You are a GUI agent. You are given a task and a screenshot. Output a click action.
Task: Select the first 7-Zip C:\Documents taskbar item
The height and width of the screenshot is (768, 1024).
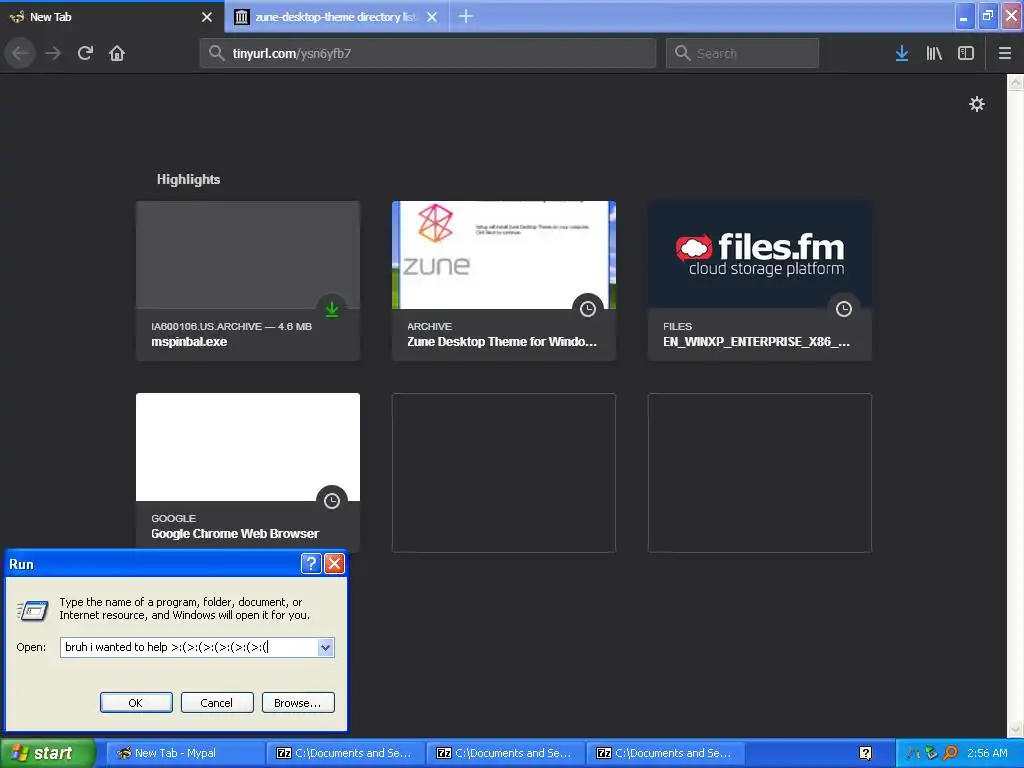(x=345, y=753)
